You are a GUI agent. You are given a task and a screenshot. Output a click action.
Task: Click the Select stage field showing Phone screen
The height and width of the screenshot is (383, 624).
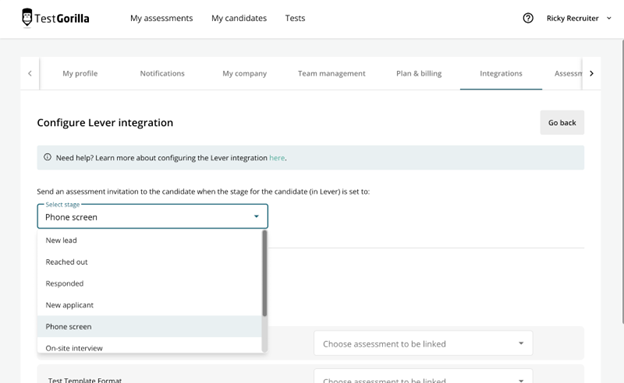point(152,216)
